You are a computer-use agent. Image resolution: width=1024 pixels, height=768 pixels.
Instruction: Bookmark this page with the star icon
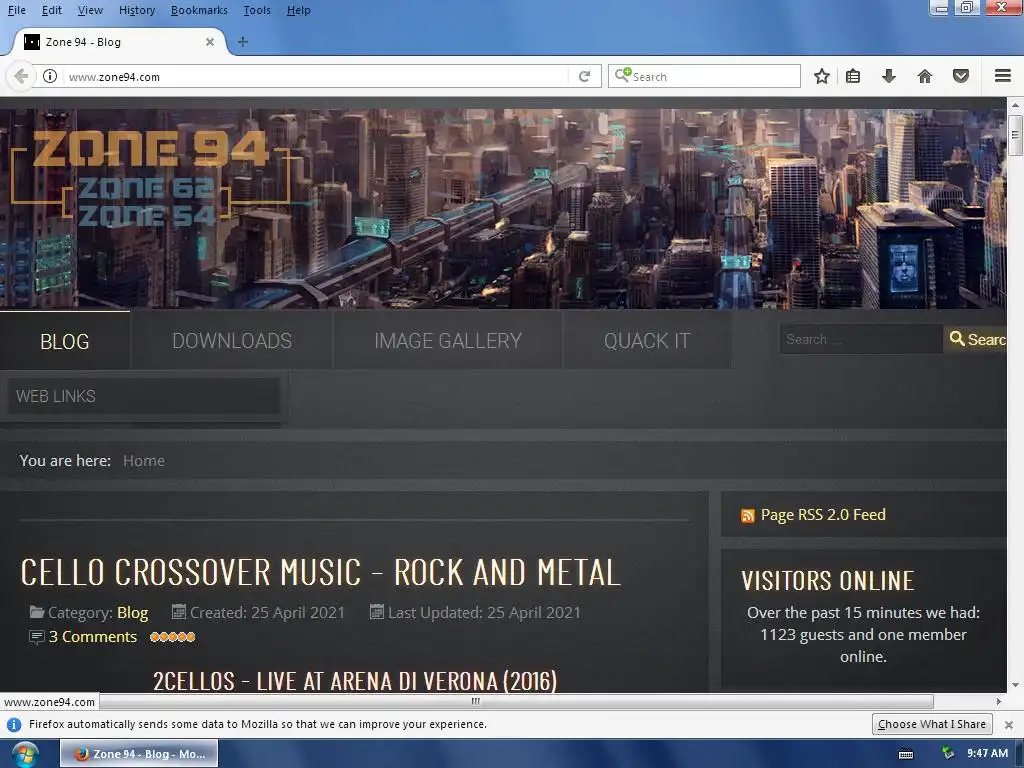click(x=822, y=76)
